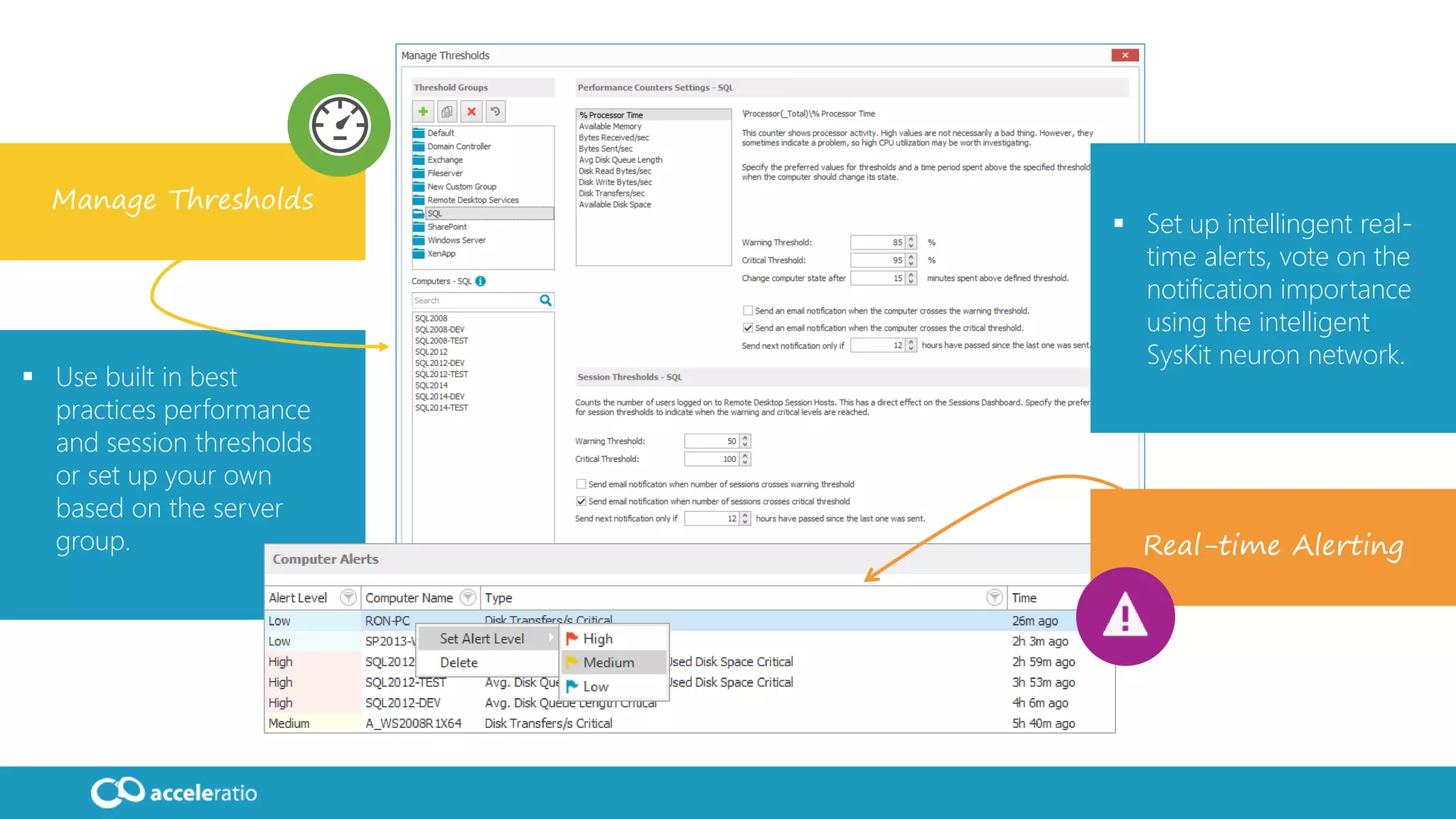The width and height of the screenshot is (1456, 819).
Task: Set alert level to Medium
Action: pos(616,663)
